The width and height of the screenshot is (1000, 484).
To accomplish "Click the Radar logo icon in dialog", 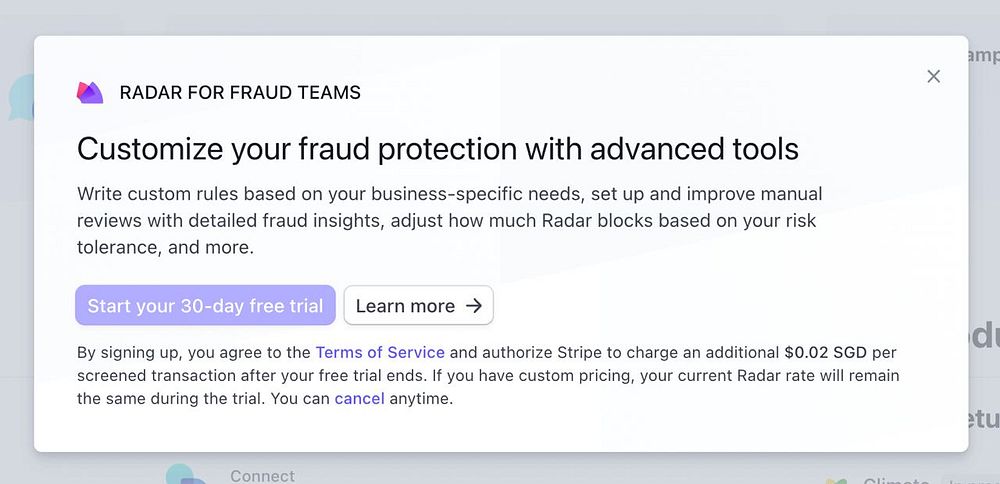I will click(90, 93).
